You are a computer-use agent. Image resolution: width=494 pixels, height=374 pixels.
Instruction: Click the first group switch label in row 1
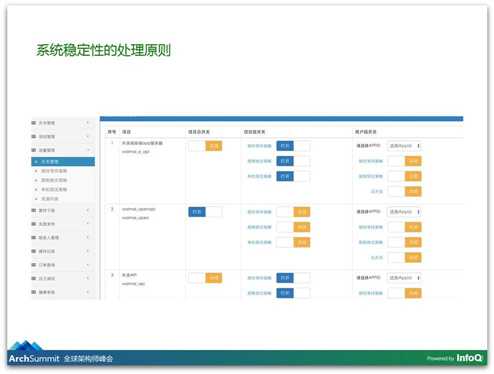pyautogui.click(x=260, y=146)
